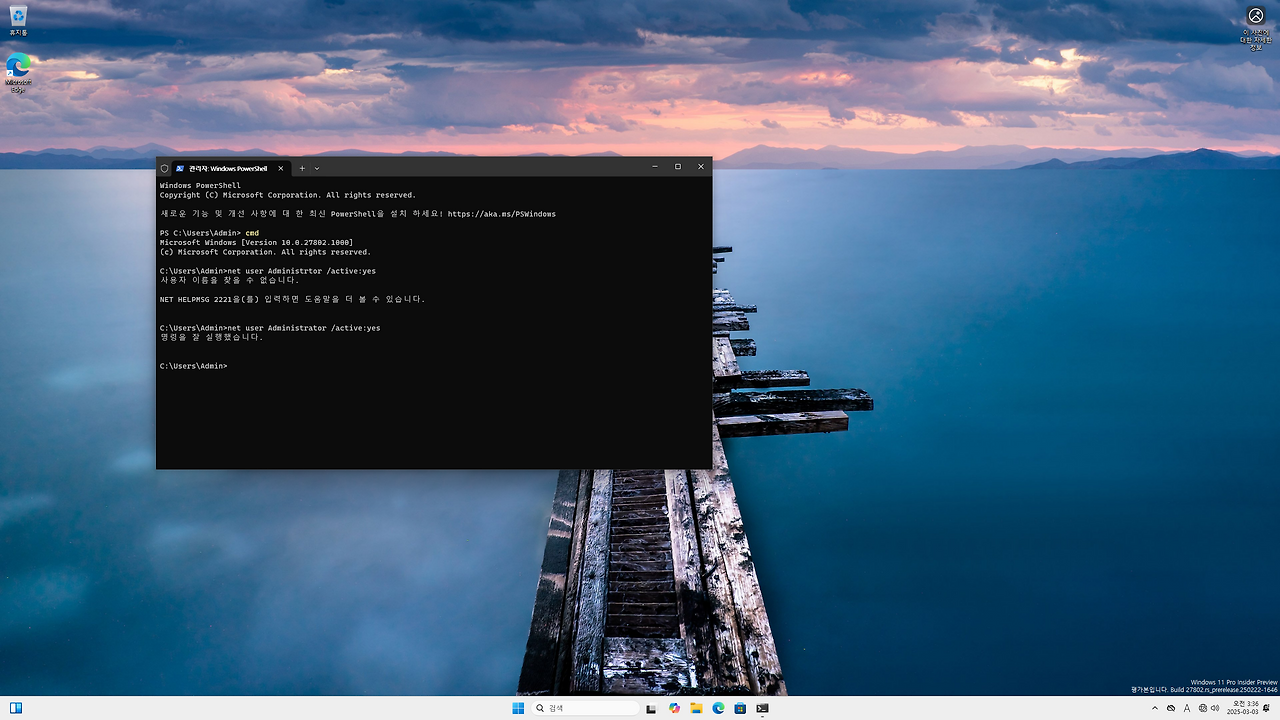
Task: Maximize the terminal window
Action: 678,167
